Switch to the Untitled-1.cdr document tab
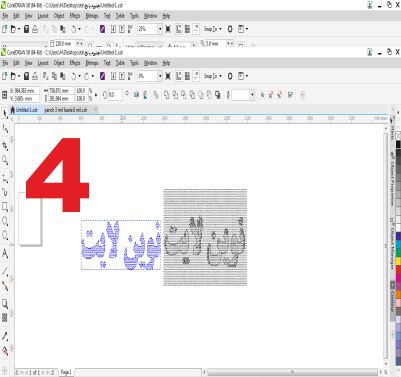The width and height of the screenshot is (401, 377). click(27, 110)
